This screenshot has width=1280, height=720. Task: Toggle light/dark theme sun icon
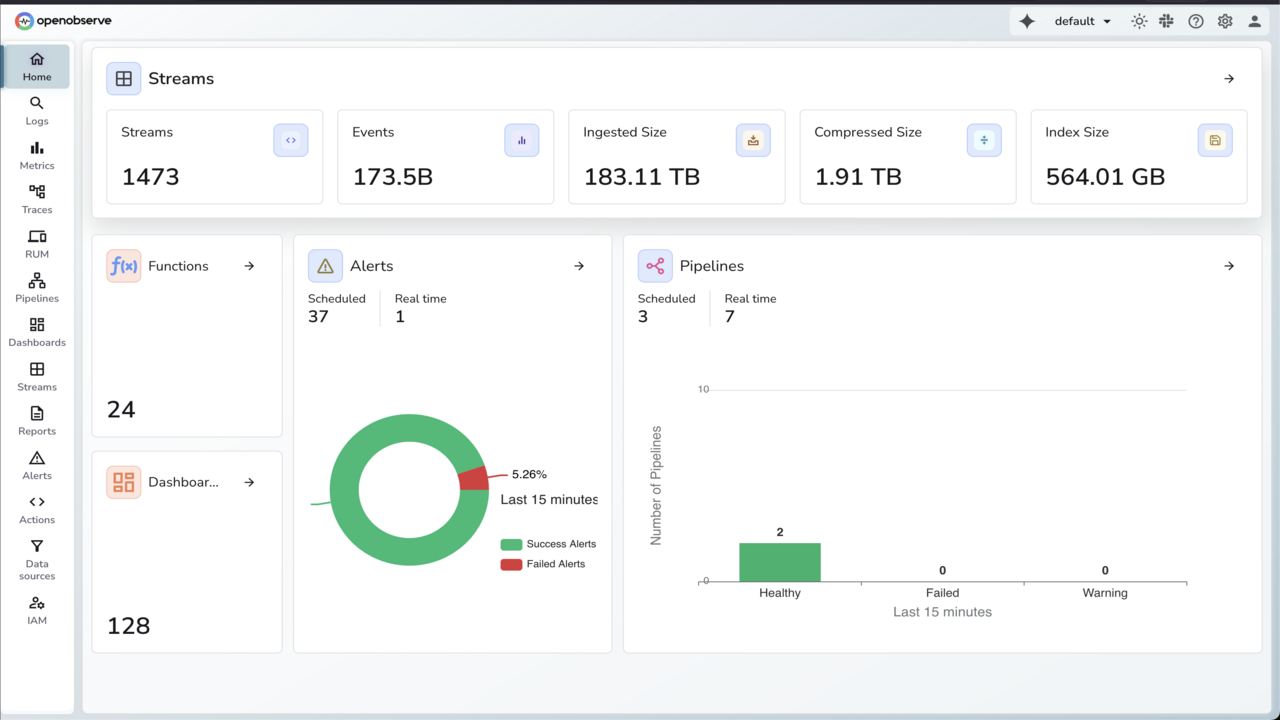pos(1139,21)
